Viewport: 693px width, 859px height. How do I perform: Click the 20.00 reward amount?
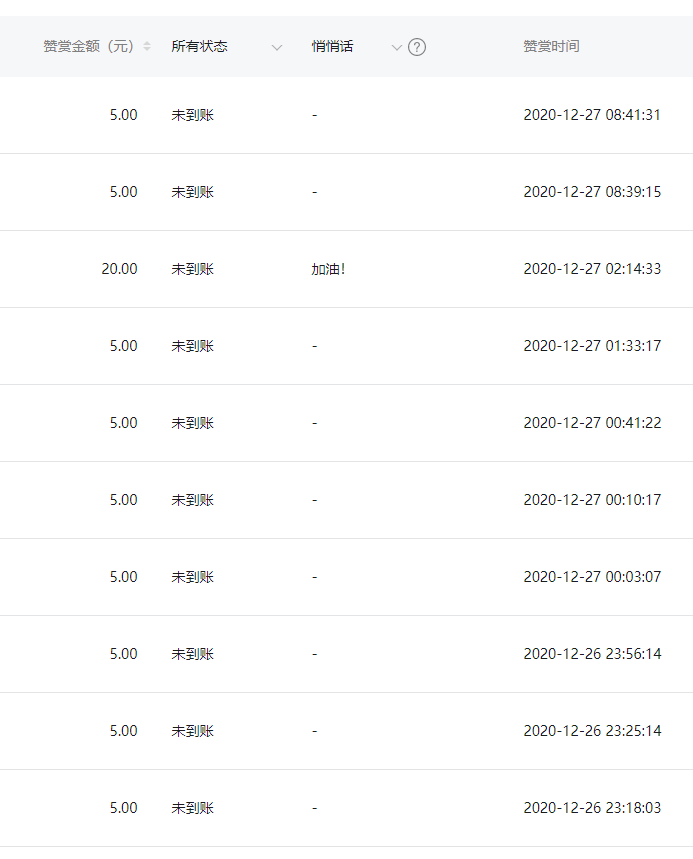pos(119,269)
